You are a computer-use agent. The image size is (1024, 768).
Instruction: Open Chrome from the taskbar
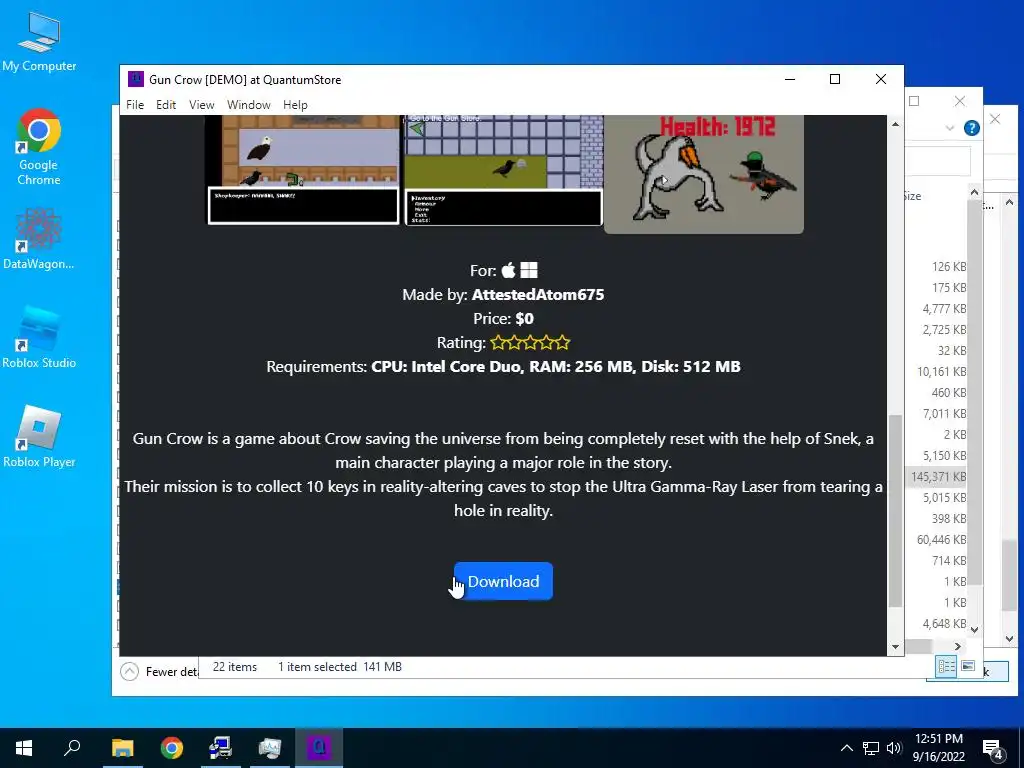[x=172, y=748]
